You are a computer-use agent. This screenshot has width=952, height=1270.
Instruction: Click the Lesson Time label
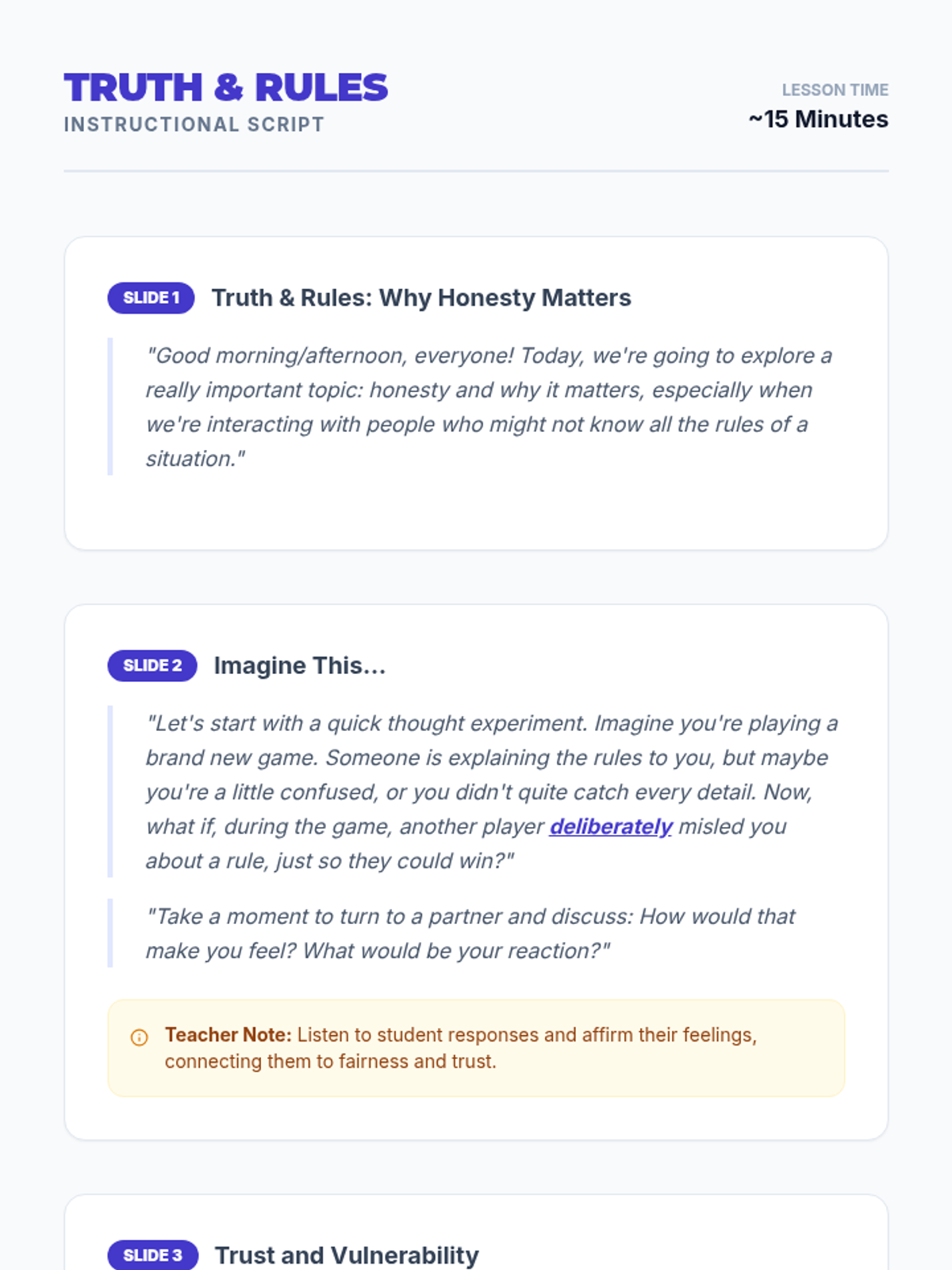pyautogui.click(x=835, y=90)
